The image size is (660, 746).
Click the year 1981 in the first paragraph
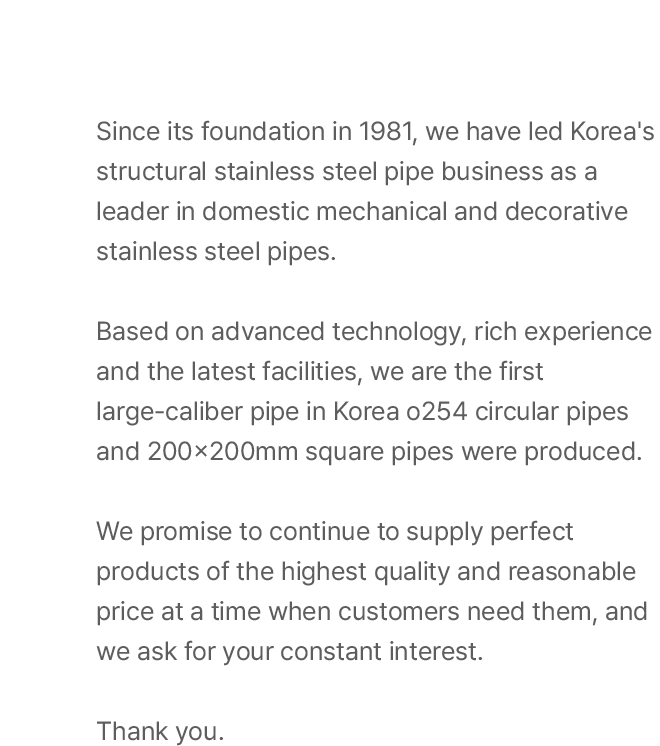click(x=387, y=131)
